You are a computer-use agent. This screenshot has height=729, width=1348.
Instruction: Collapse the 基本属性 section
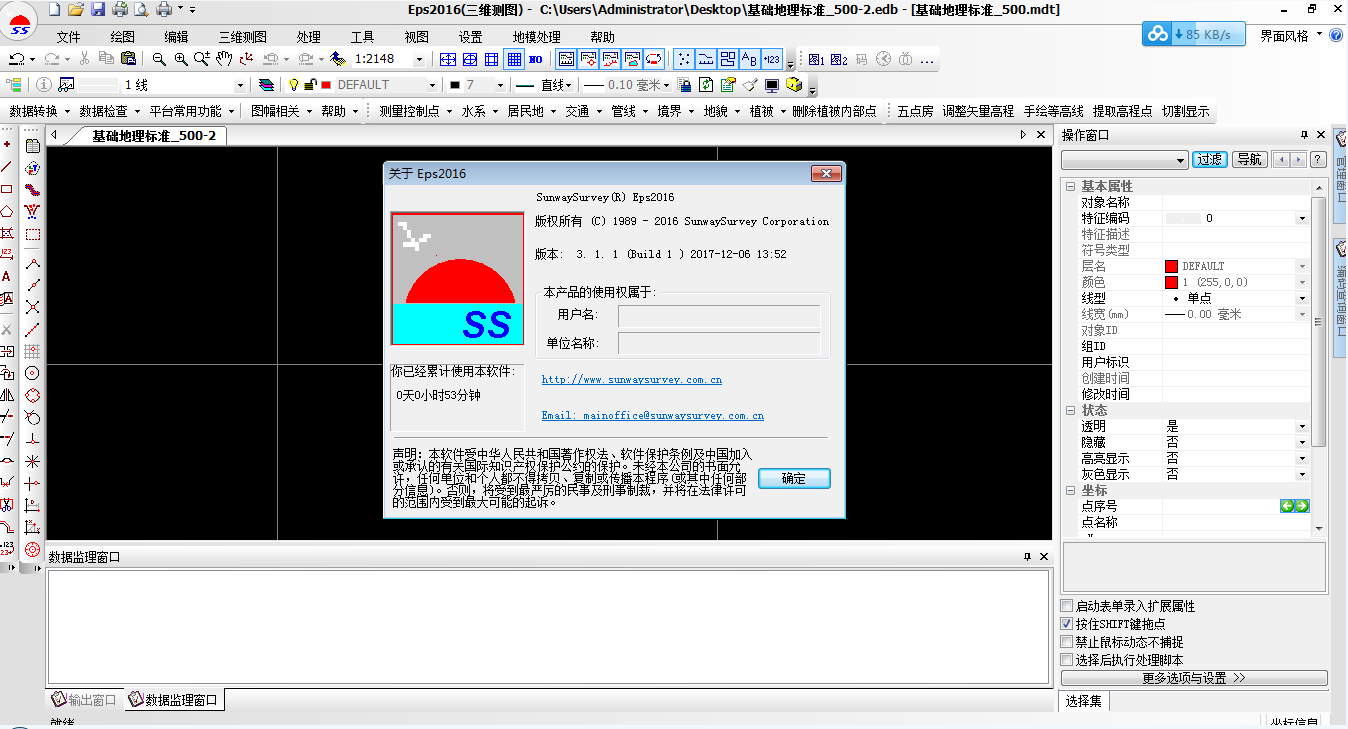1070,186
